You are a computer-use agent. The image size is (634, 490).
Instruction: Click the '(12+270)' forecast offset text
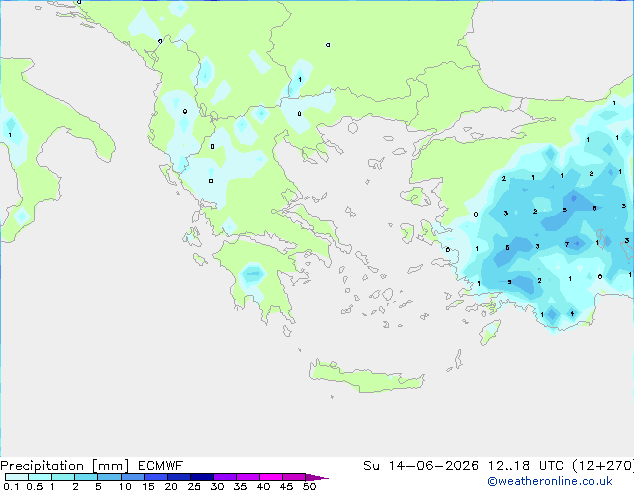[x=603, y=466]
